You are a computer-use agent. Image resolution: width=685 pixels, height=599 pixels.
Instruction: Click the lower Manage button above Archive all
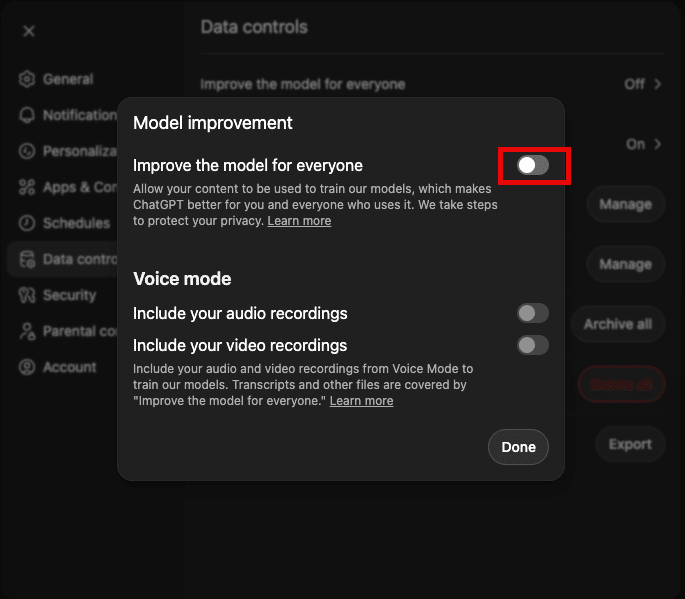[626, 264]
